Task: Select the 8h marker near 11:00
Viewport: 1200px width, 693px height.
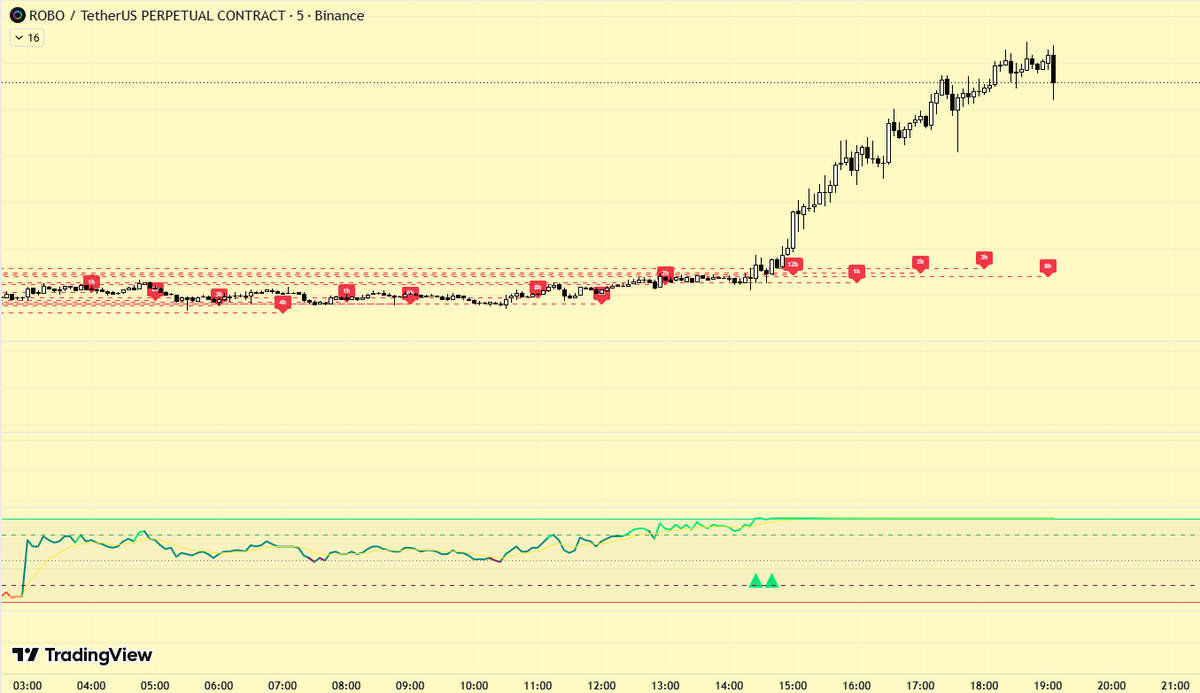Action: [537, 288]
